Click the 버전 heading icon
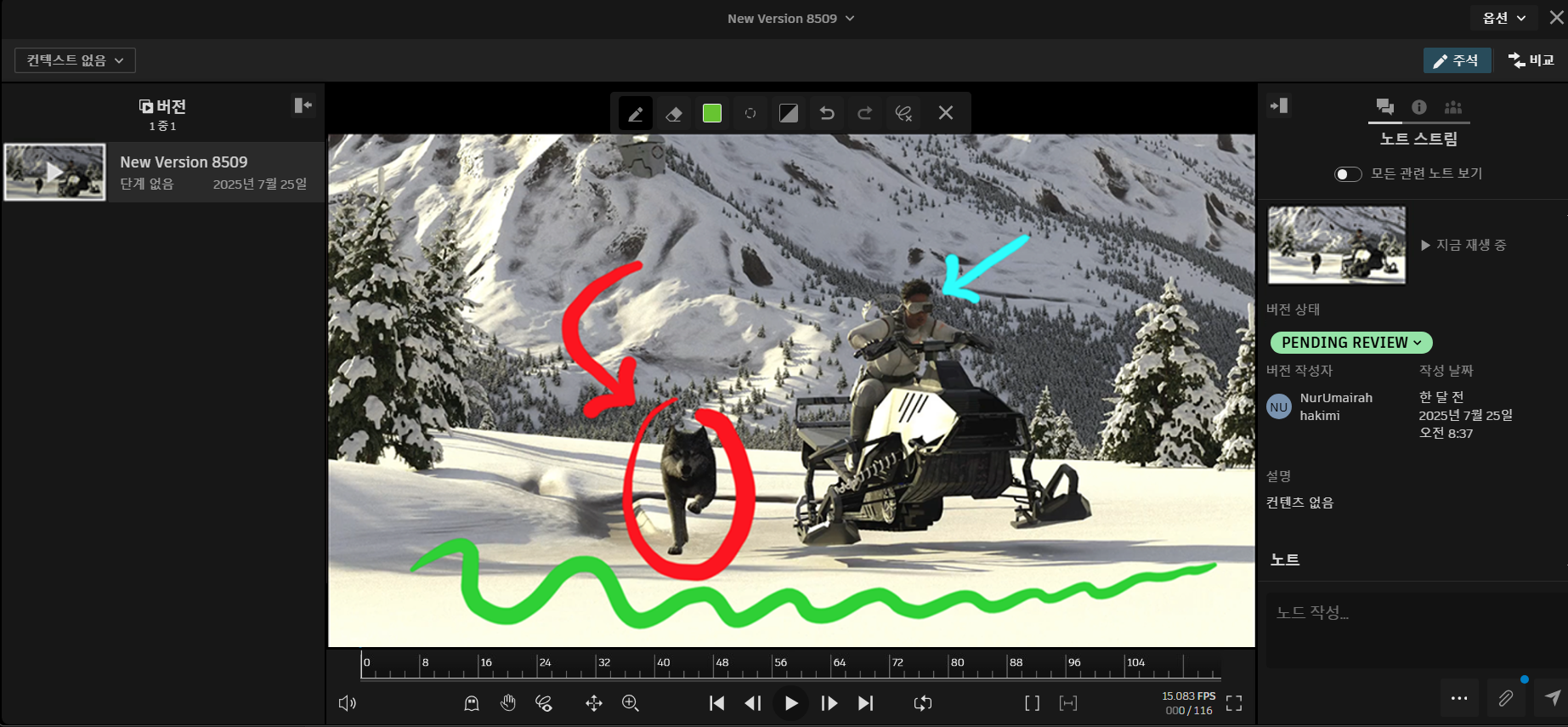The image size is (1568, 727). pos(146,106)
